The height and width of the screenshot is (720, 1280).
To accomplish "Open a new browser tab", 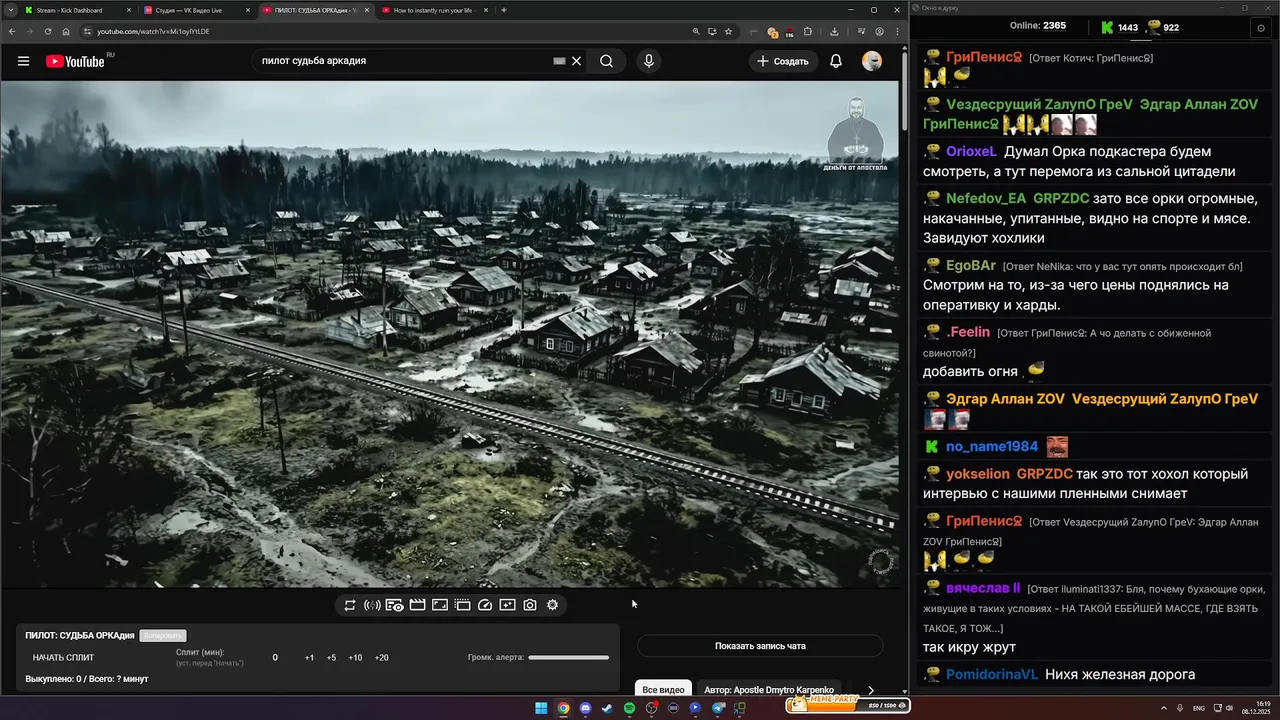I will pos(504,10).
